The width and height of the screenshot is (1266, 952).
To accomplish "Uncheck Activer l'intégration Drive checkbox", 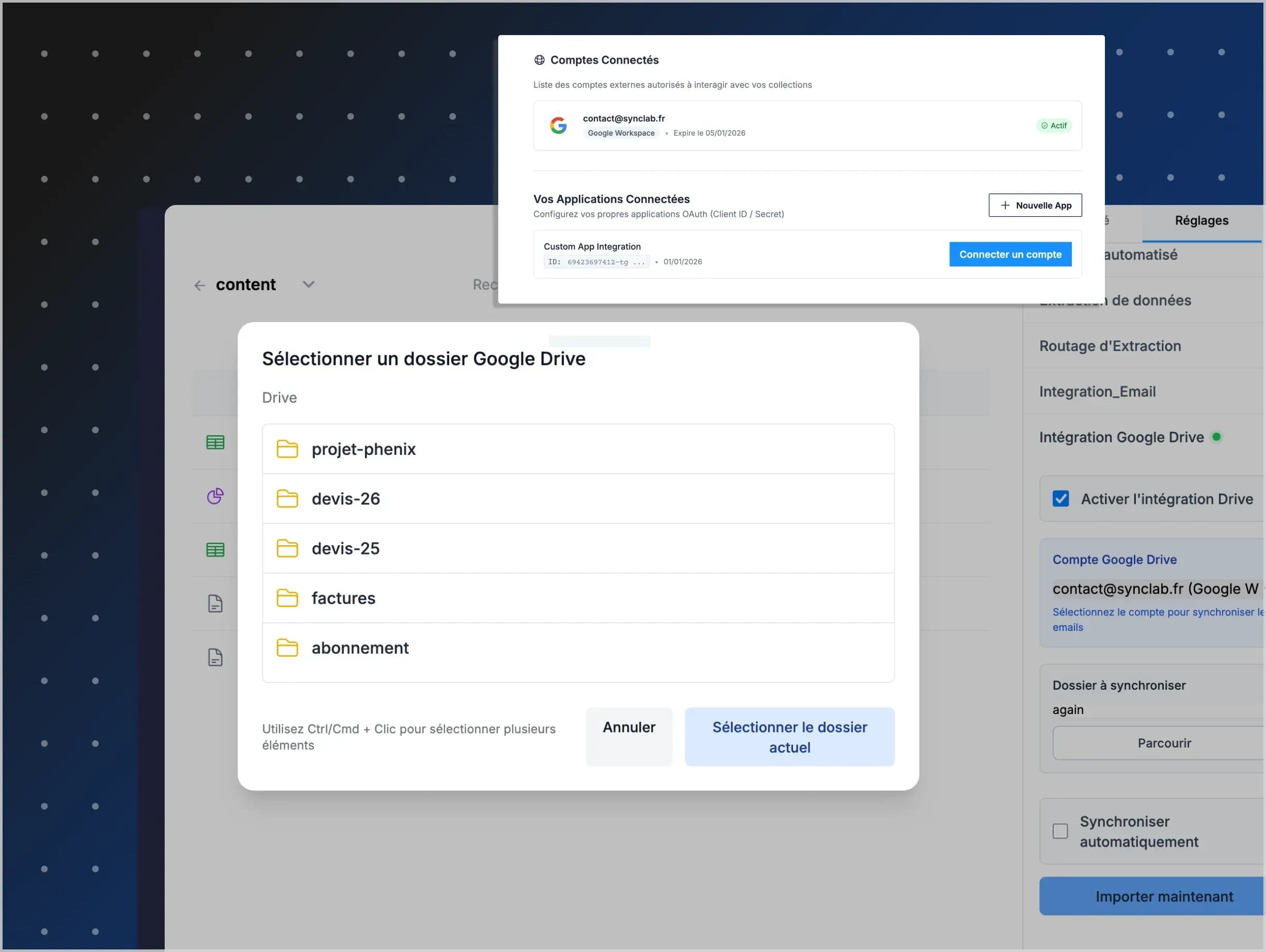I will [1061, 499].
